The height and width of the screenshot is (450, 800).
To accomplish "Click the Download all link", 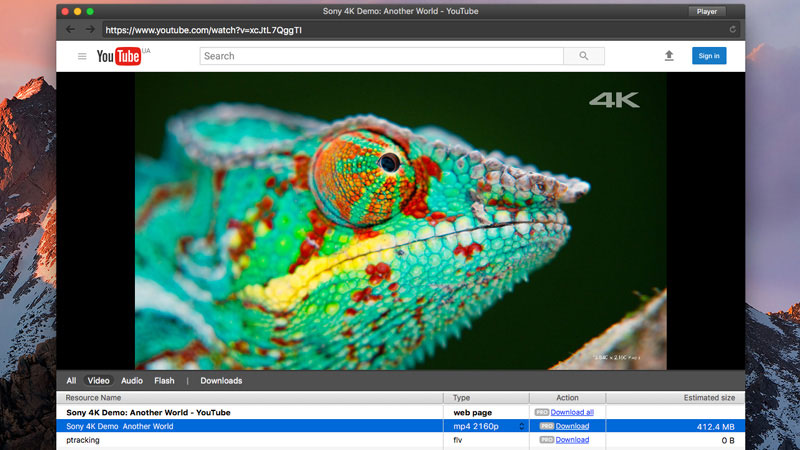I will coord(572,412).
